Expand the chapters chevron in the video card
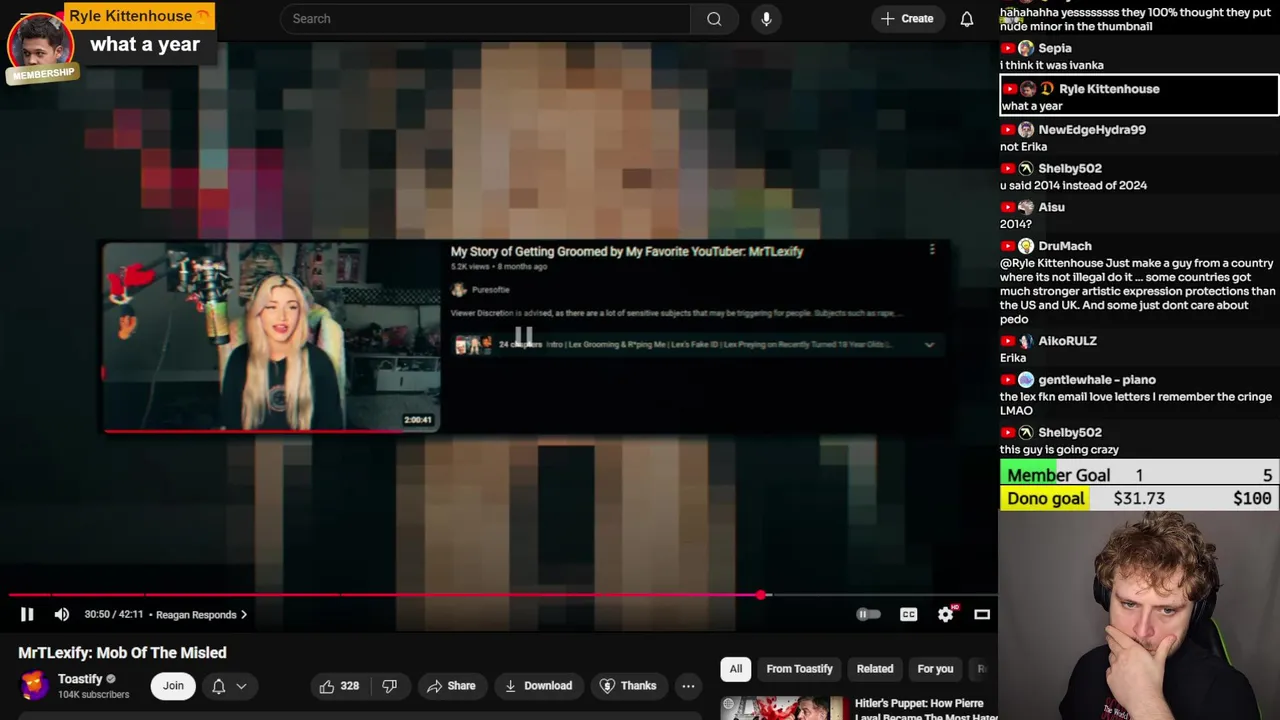Image resolution: width=1280 pixels, height=720 pixels. 929,344
